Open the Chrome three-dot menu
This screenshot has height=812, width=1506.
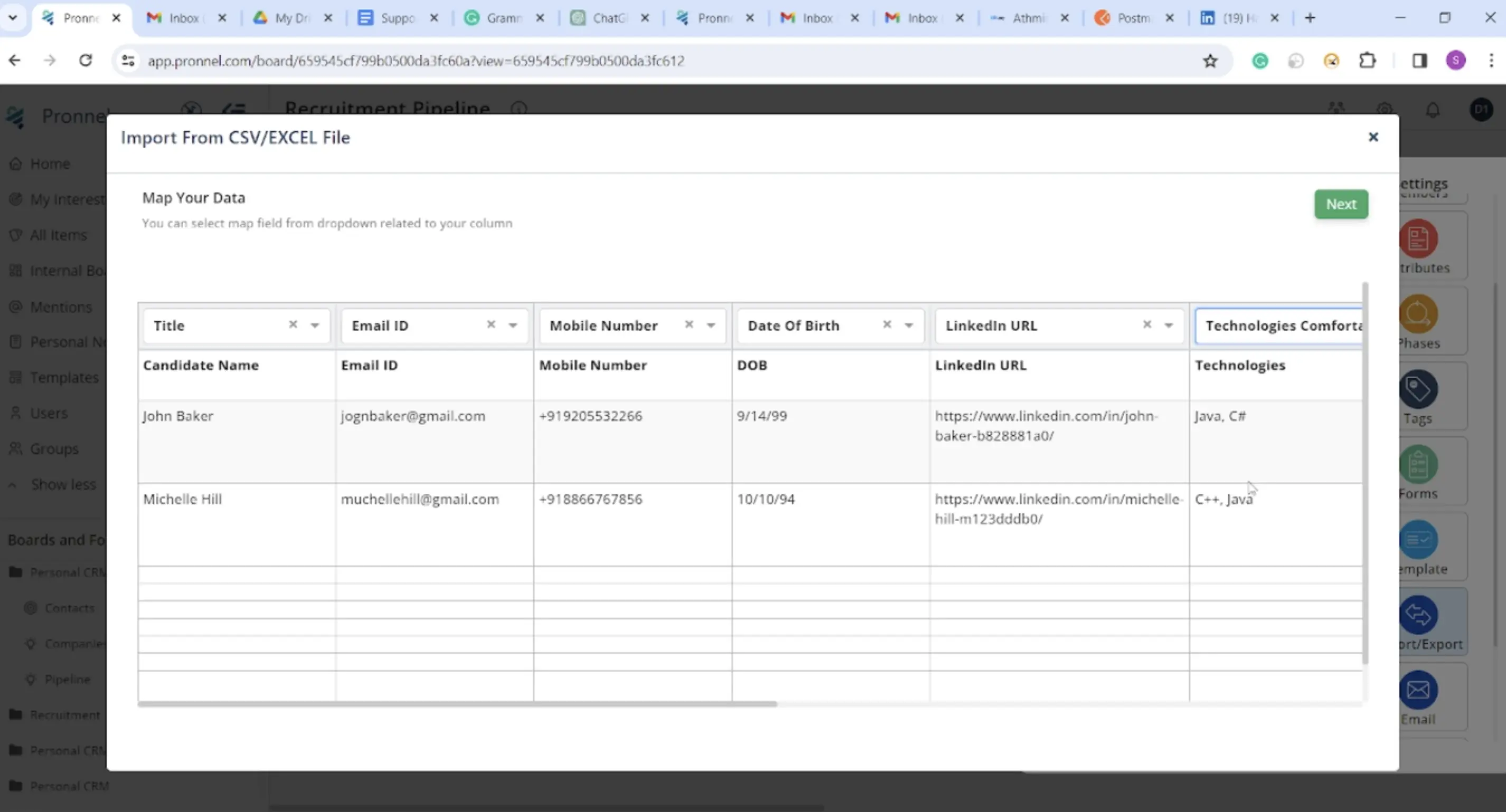(1491, 60)
